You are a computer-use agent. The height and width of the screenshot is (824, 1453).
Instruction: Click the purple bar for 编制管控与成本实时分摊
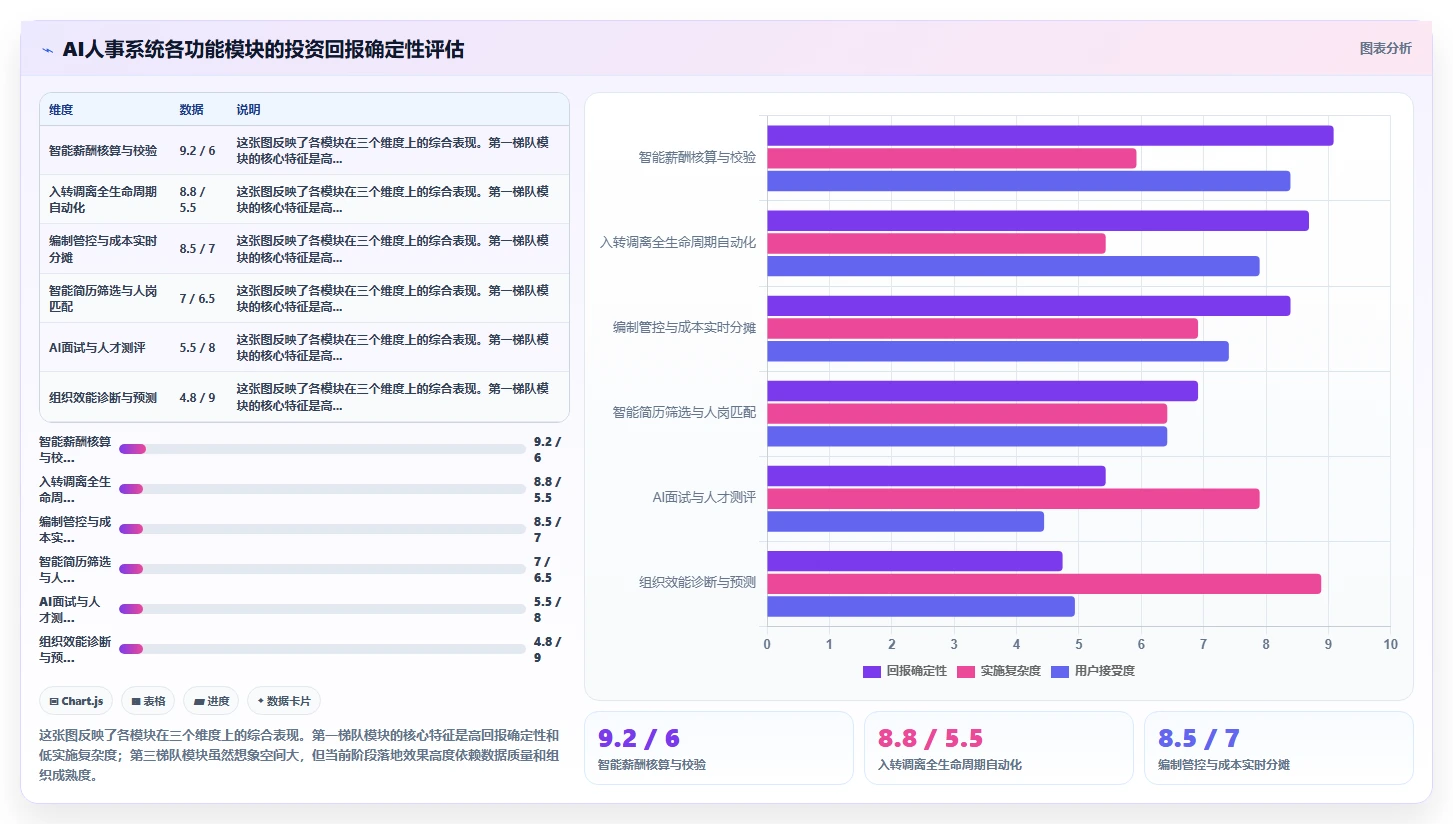coord(1028,306)
